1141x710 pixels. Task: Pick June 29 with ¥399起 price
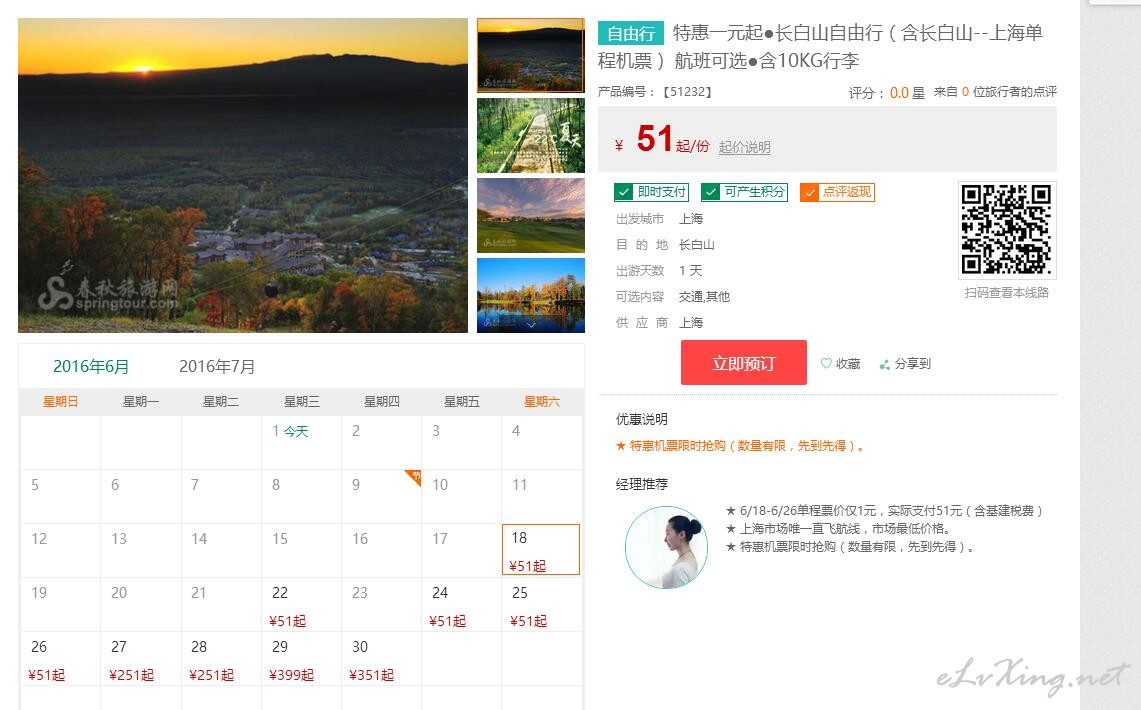301,658
